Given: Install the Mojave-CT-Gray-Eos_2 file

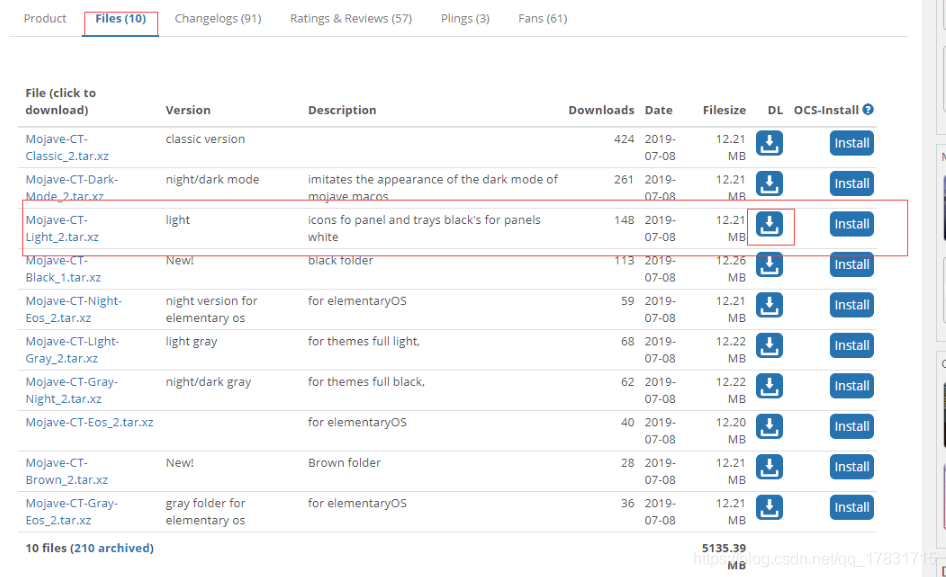Looking at the screenshot, I should (851, 507).
